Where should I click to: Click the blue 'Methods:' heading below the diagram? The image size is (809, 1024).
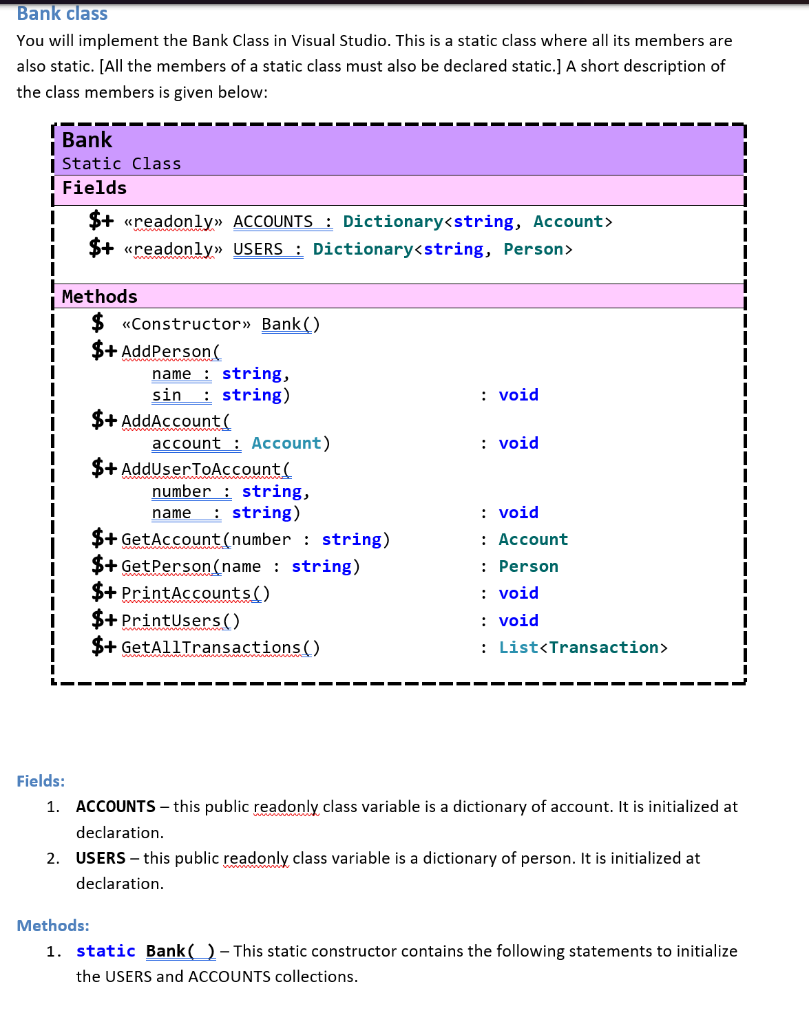point(53,925)
